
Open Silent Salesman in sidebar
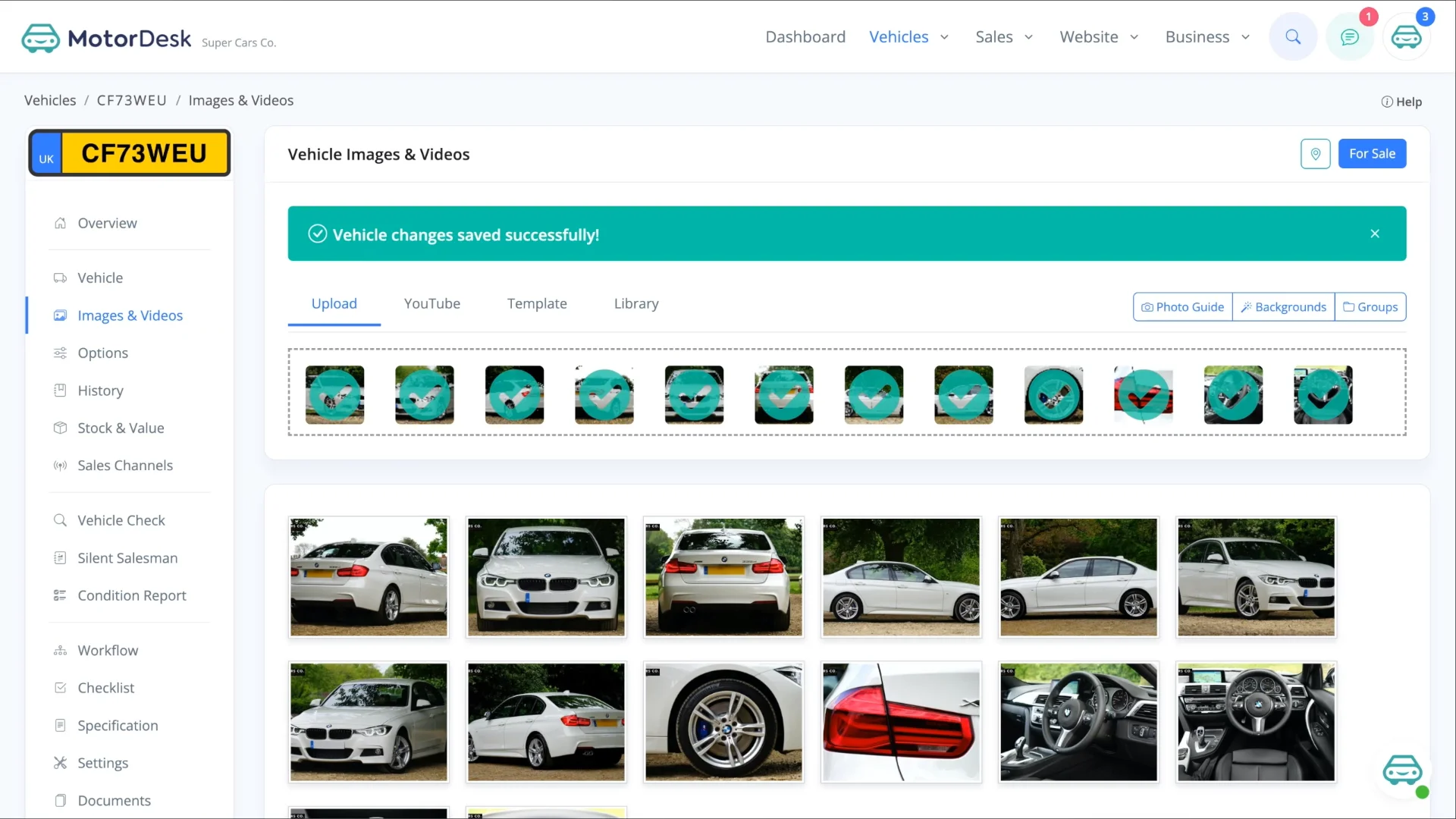[127, 558]
